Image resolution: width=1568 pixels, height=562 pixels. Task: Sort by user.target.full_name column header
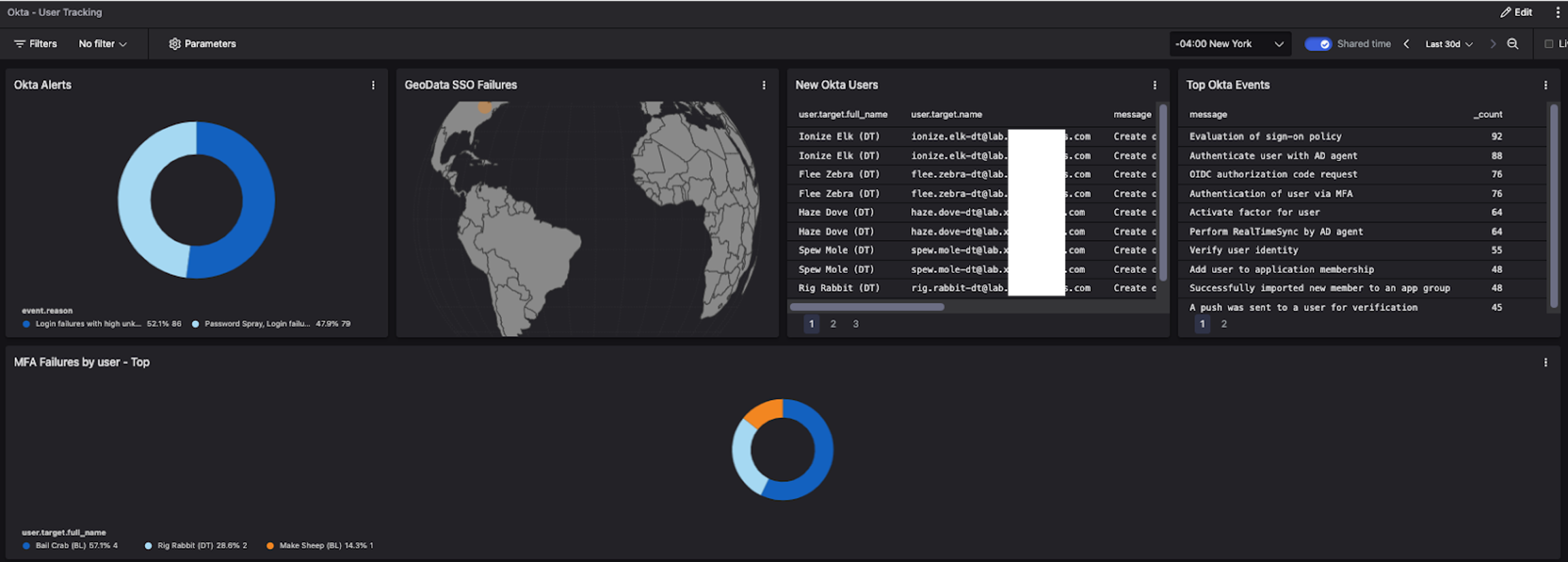tap(842, 114)
